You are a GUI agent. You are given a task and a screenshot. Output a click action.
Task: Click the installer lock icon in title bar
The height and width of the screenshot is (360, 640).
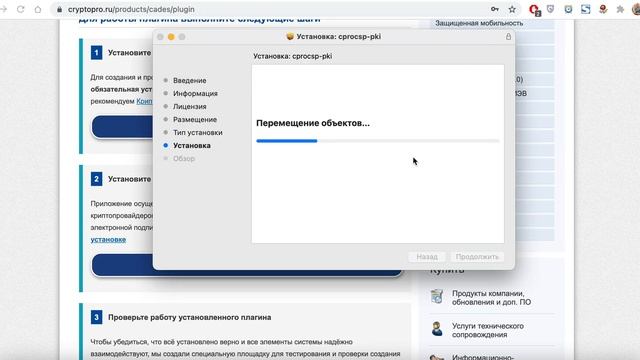[x=508, y=36]
